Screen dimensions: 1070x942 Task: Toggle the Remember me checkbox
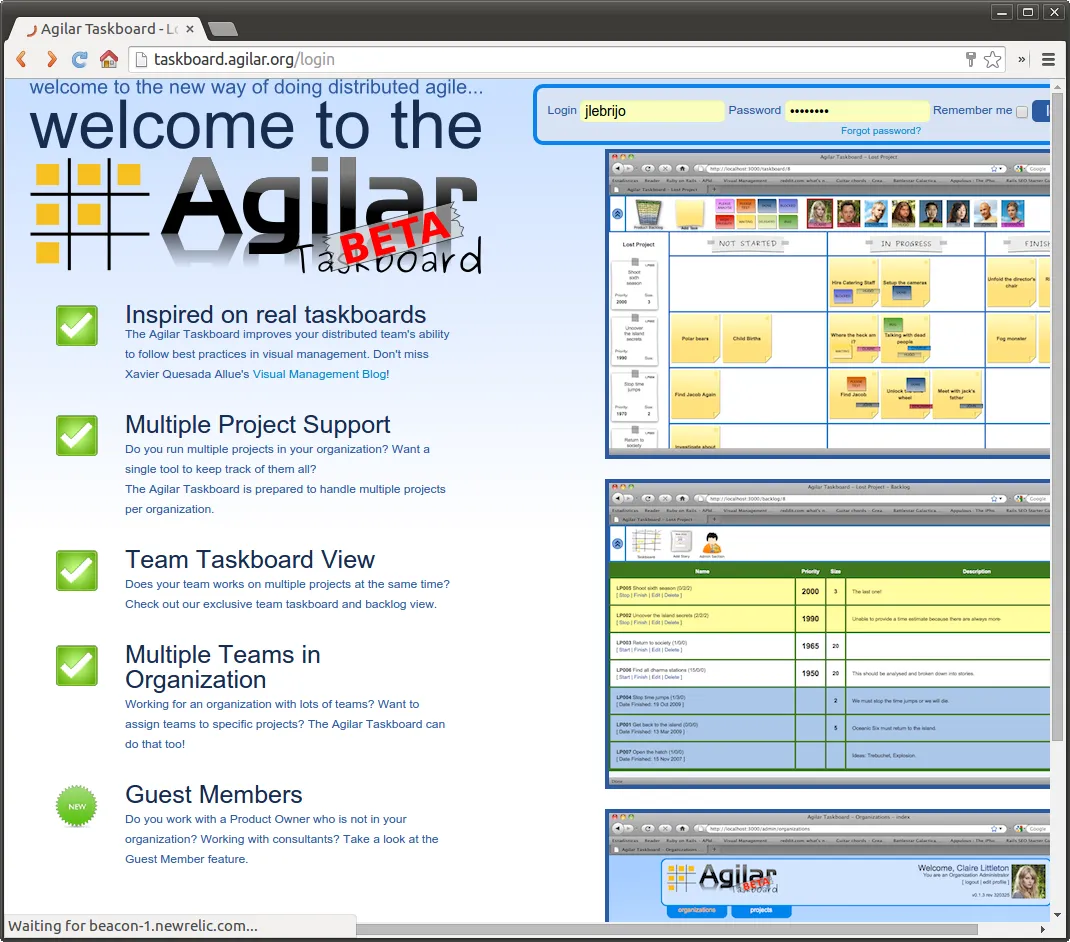(x=1022, y=112)
